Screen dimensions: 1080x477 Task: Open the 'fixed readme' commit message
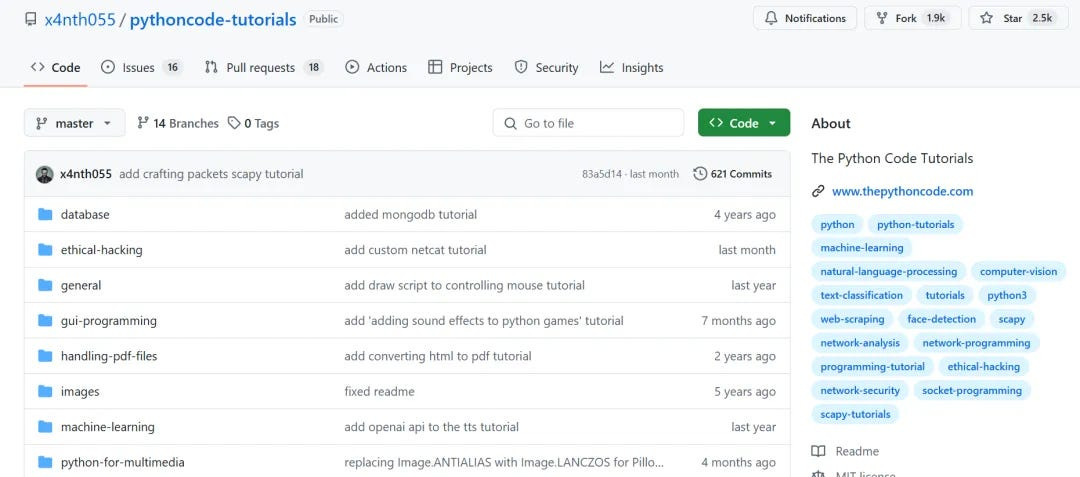point(379,392)
